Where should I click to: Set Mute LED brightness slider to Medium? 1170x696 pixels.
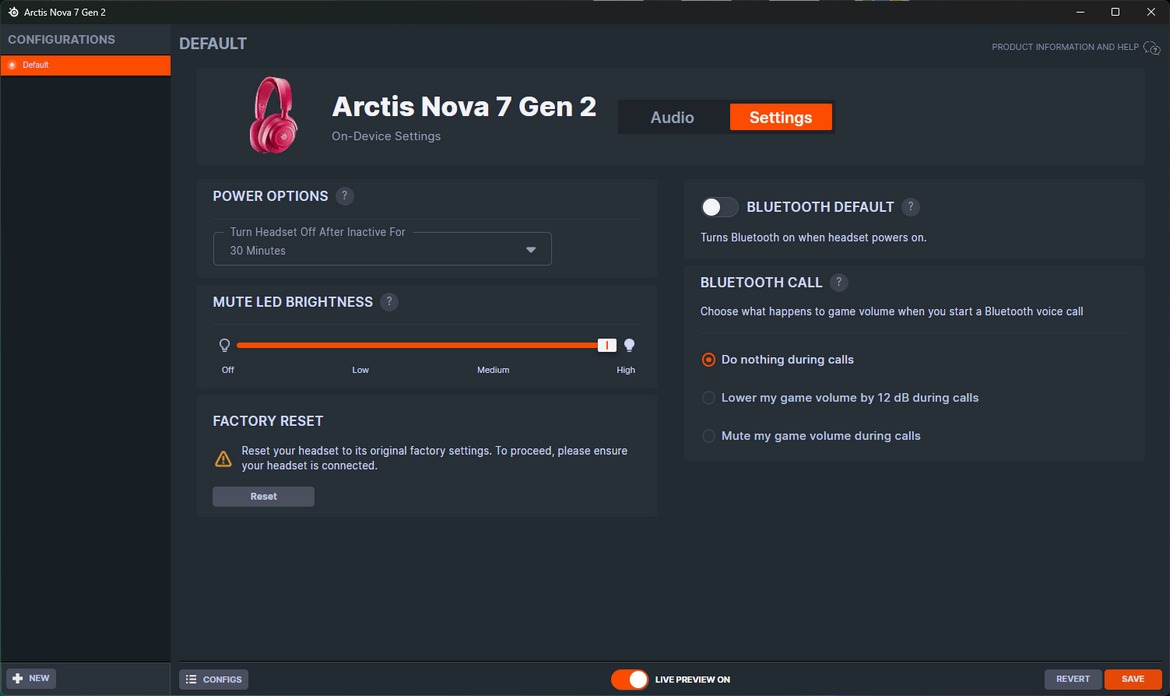coord(493,345)
